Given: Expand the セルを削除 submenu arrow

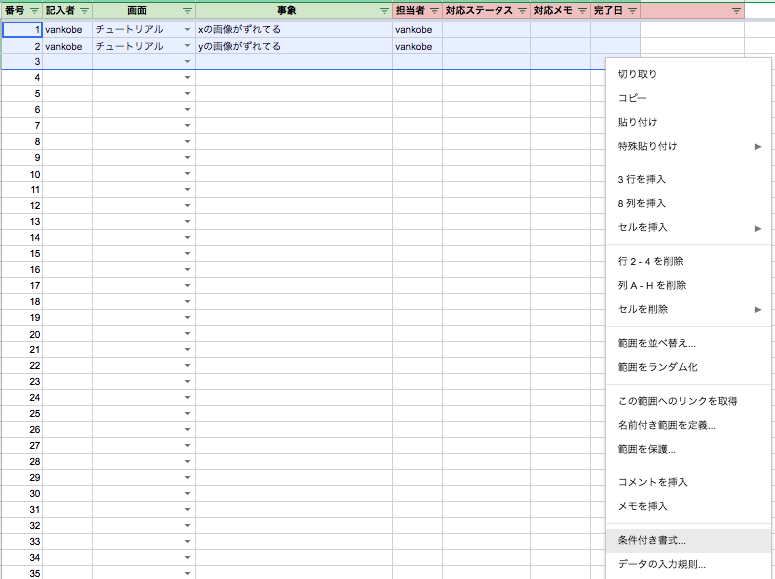Looking at the screenshot, I should [758, 310].
